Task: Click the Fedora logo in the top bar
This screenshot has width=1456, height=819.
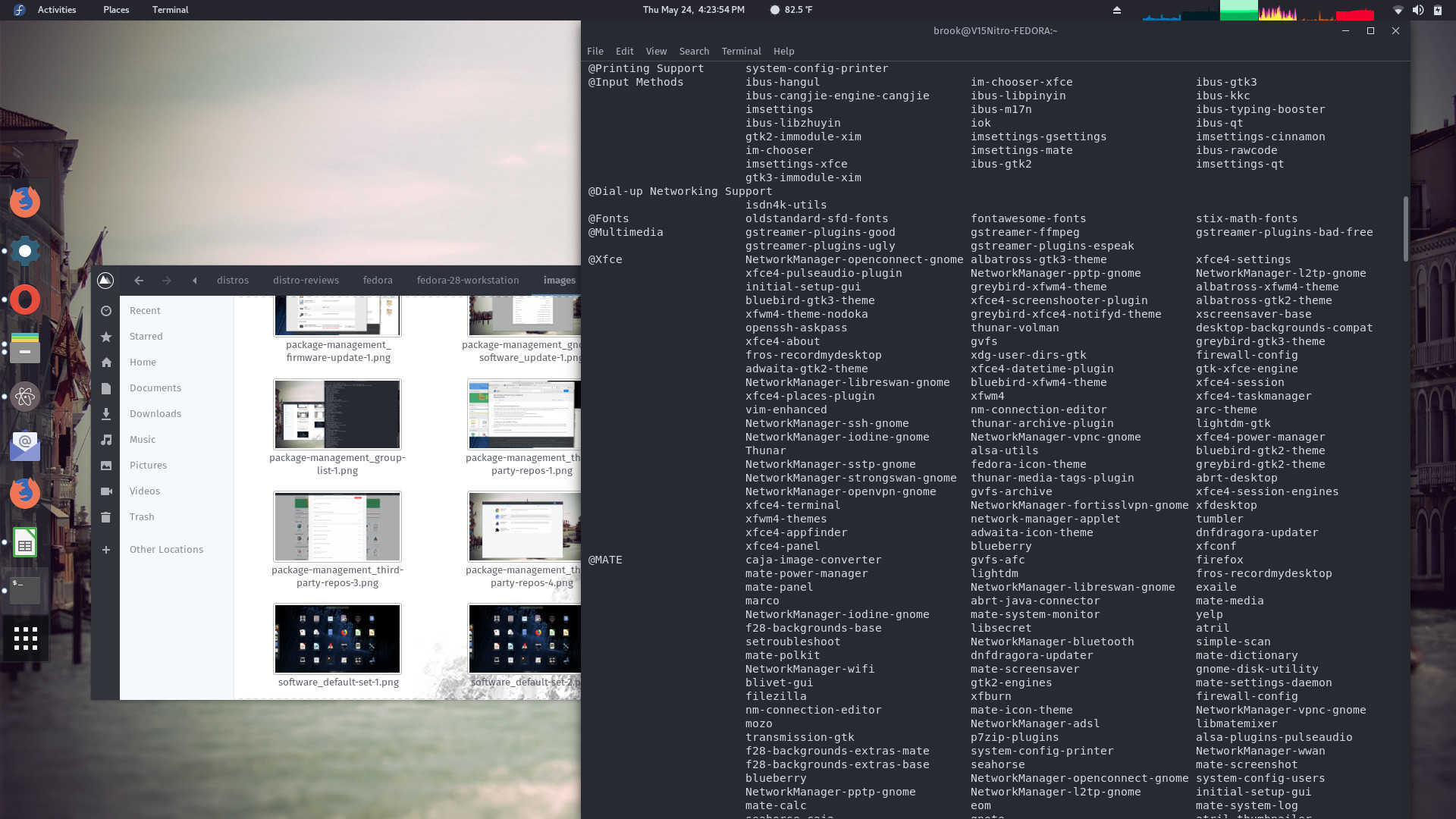Action: point(20,10)
